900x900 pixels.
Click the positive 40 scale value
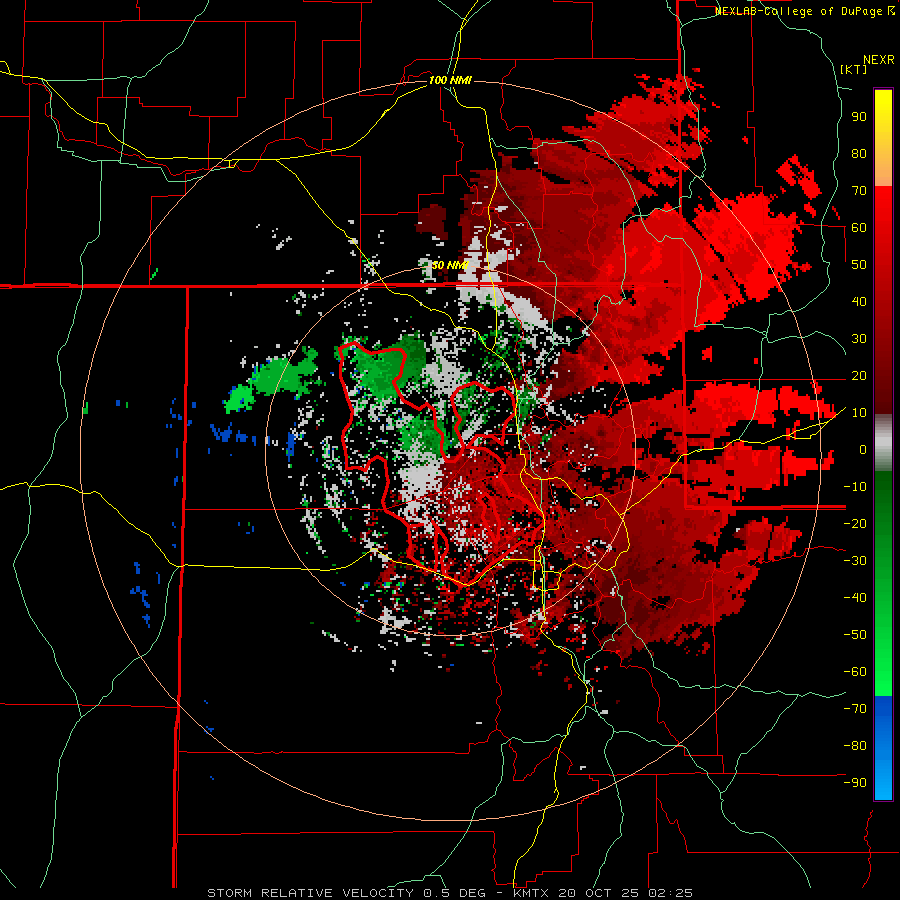click(x=859, y=301)
